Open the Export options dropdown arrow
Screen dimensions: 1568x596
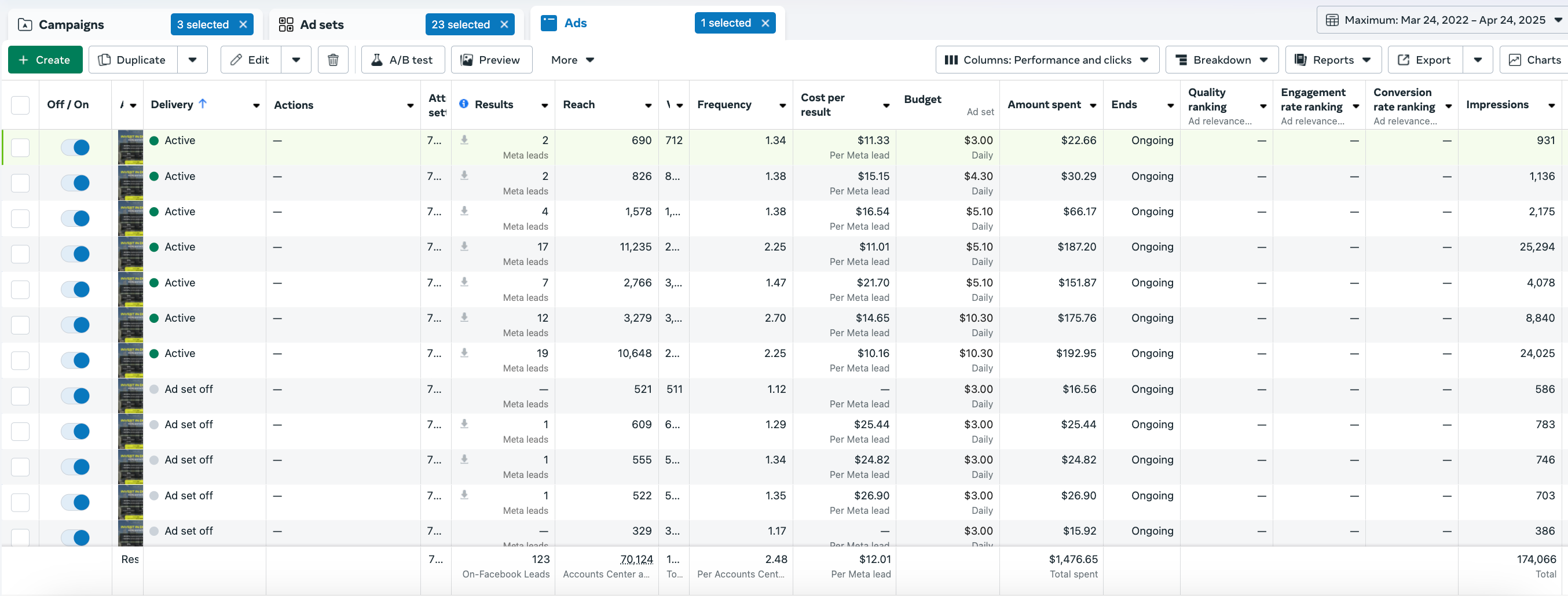(x=1477, y=60)
